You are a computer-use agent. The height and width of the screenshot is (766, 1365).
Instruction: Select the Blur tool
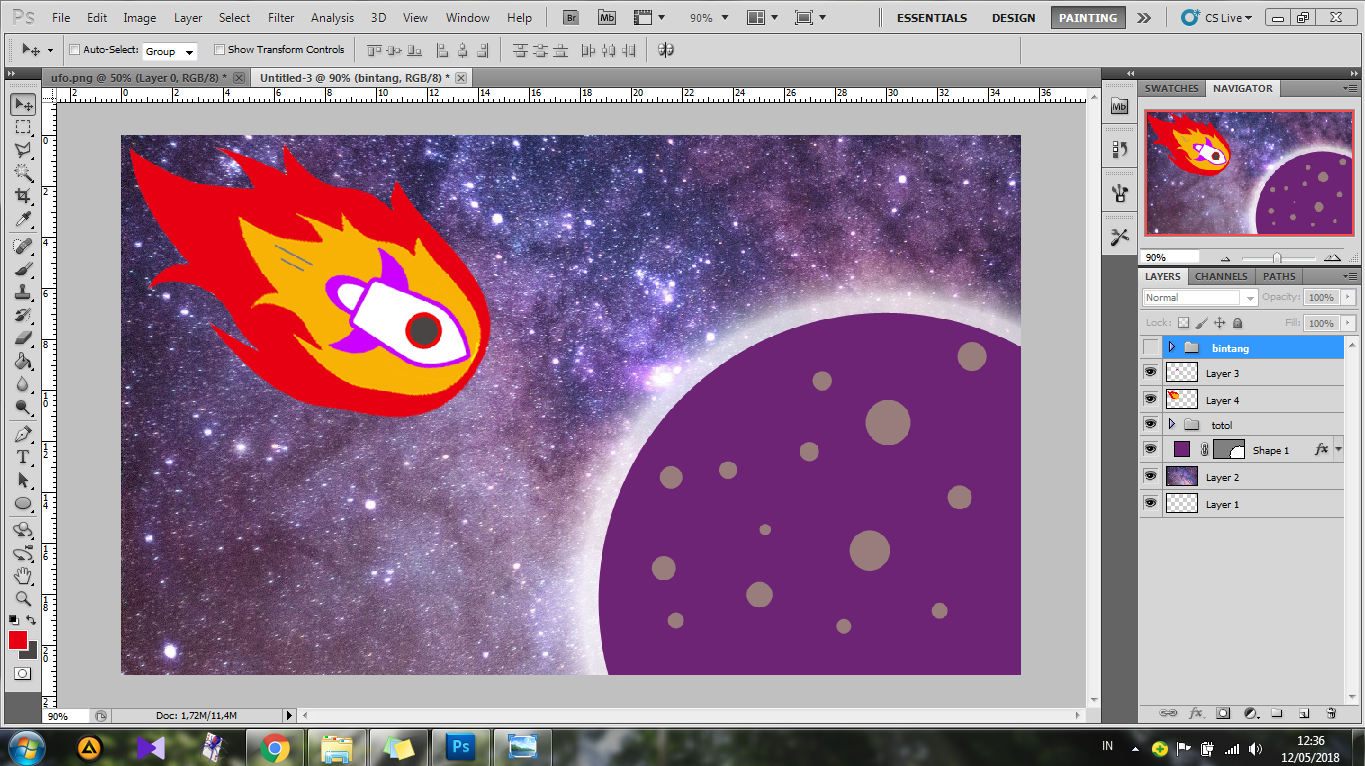[x=23, y=384]
